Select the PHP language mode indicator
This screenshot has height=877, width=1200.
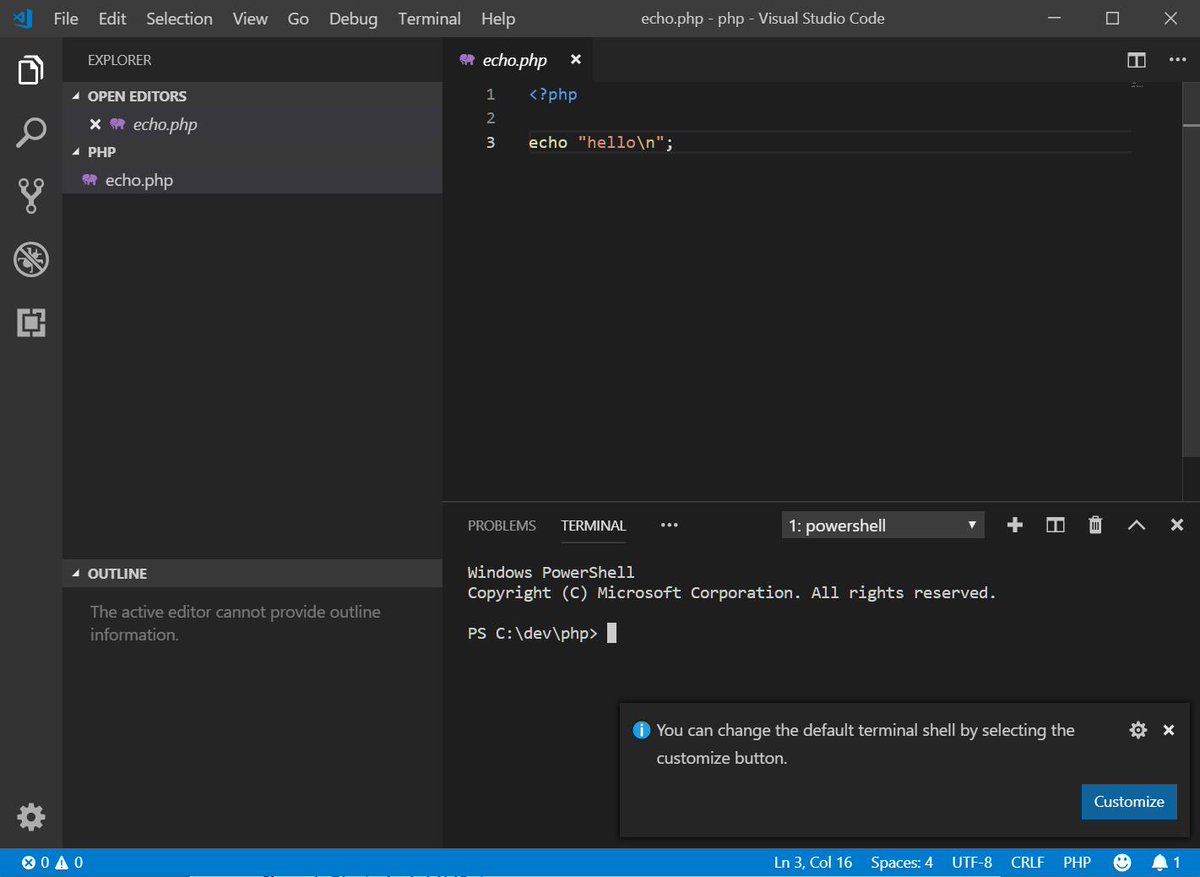point(1076,861)
